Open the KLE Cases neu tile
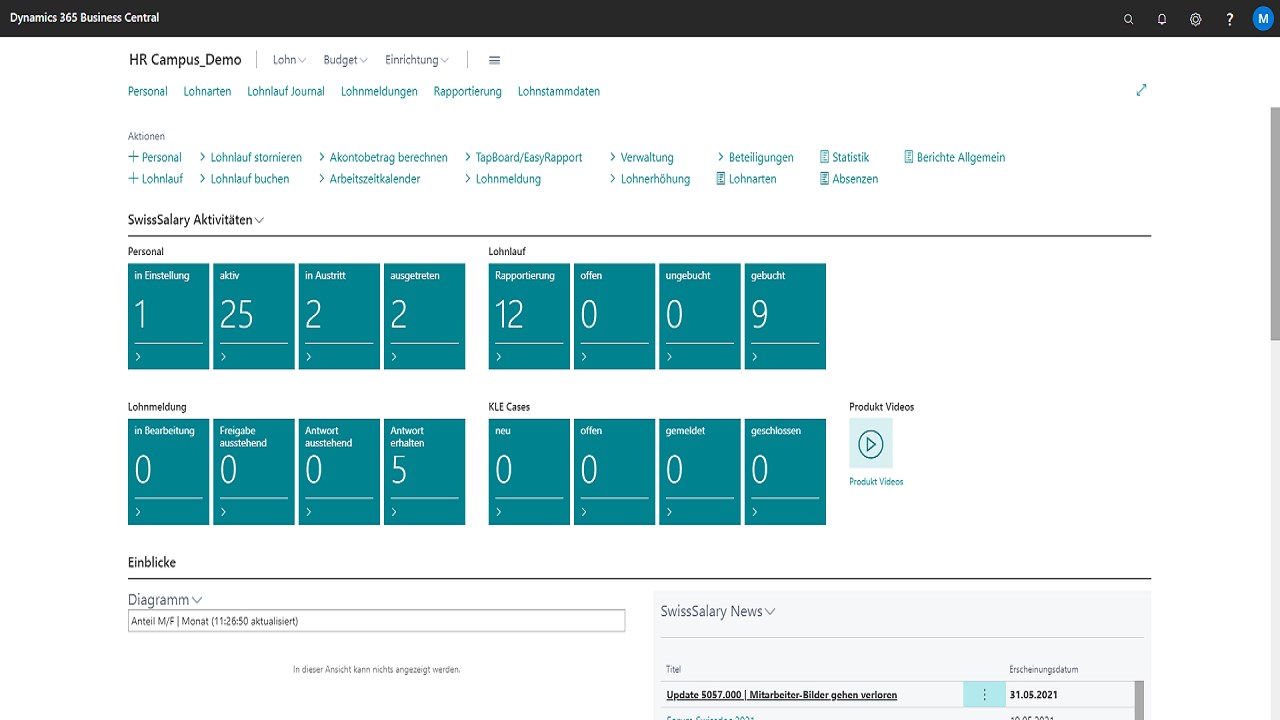The height and width of the screenshot is (720, 1280). coord(530,472)
